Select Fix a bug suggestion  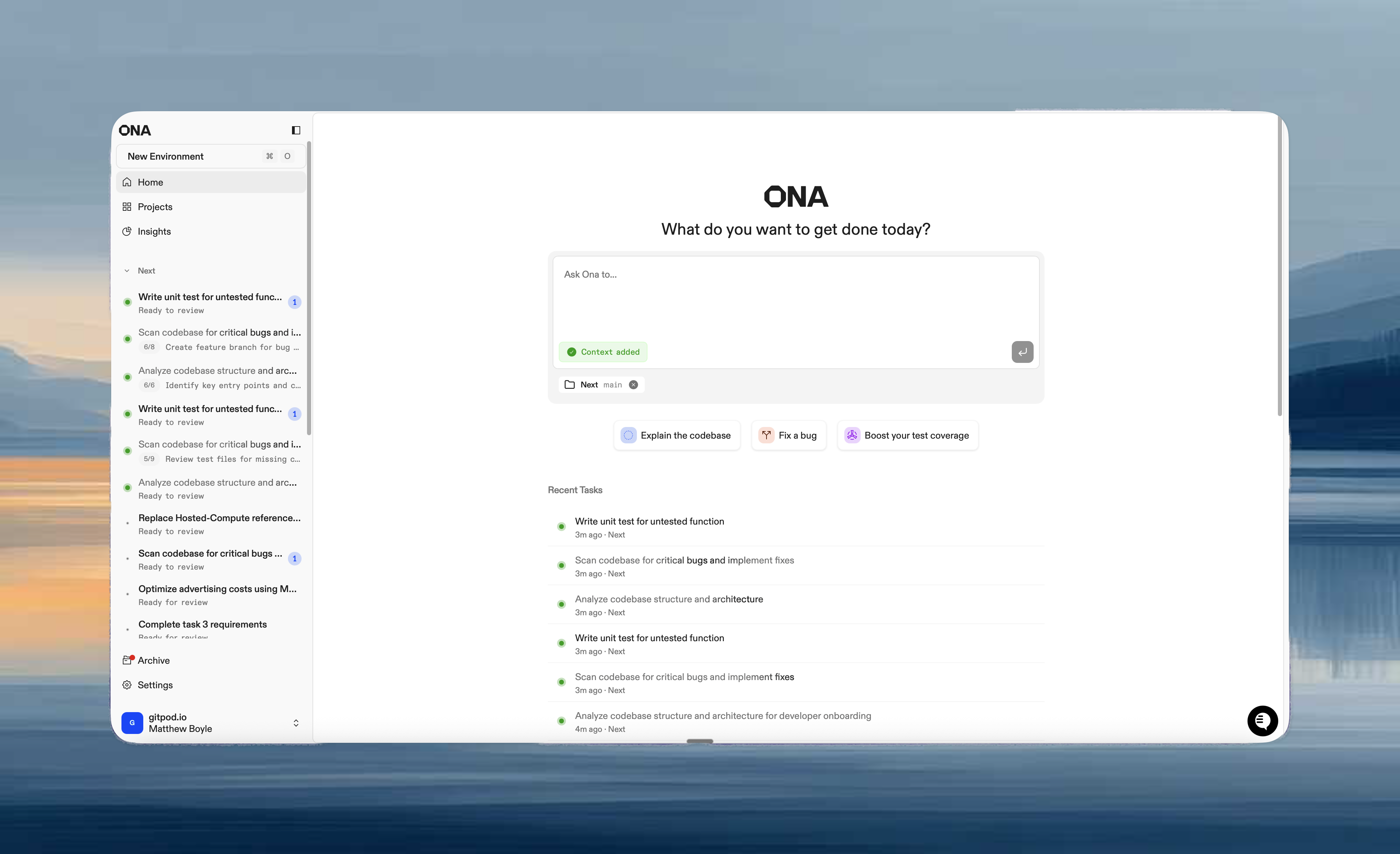789,435
